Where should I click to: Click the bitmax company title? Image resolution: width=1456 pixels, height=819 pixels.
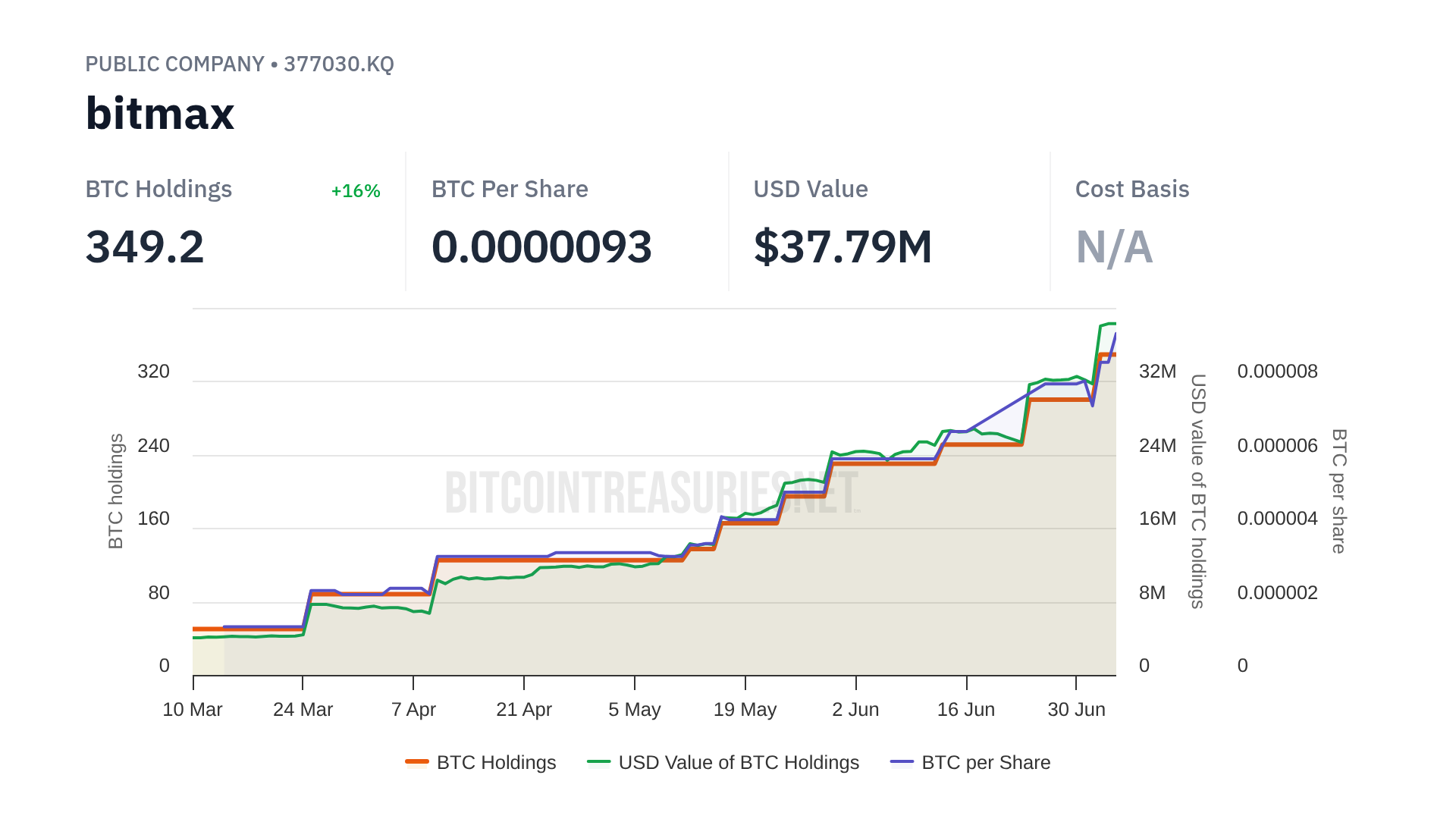(160, 114)
